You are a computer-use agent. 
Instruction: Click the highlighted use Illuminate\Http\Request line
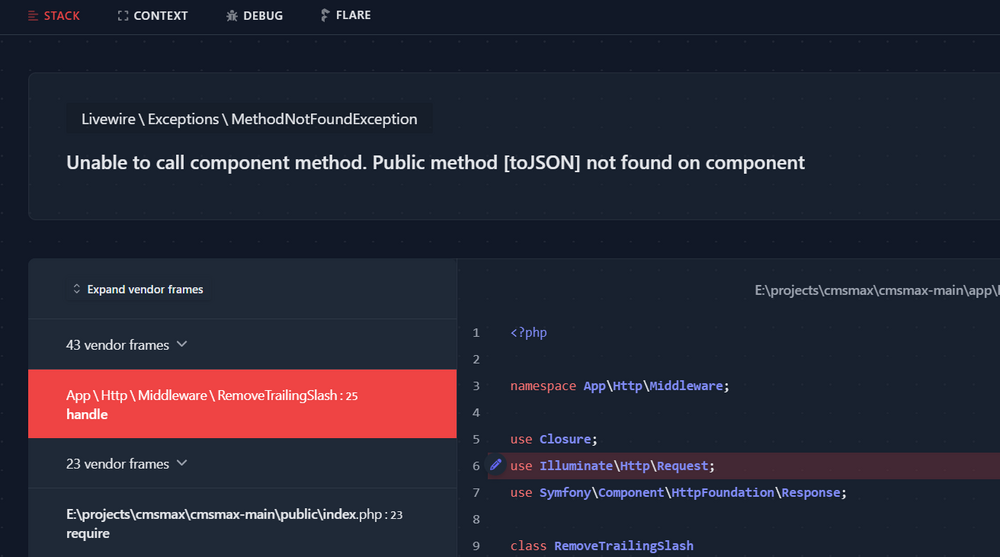tap(612, 466)
